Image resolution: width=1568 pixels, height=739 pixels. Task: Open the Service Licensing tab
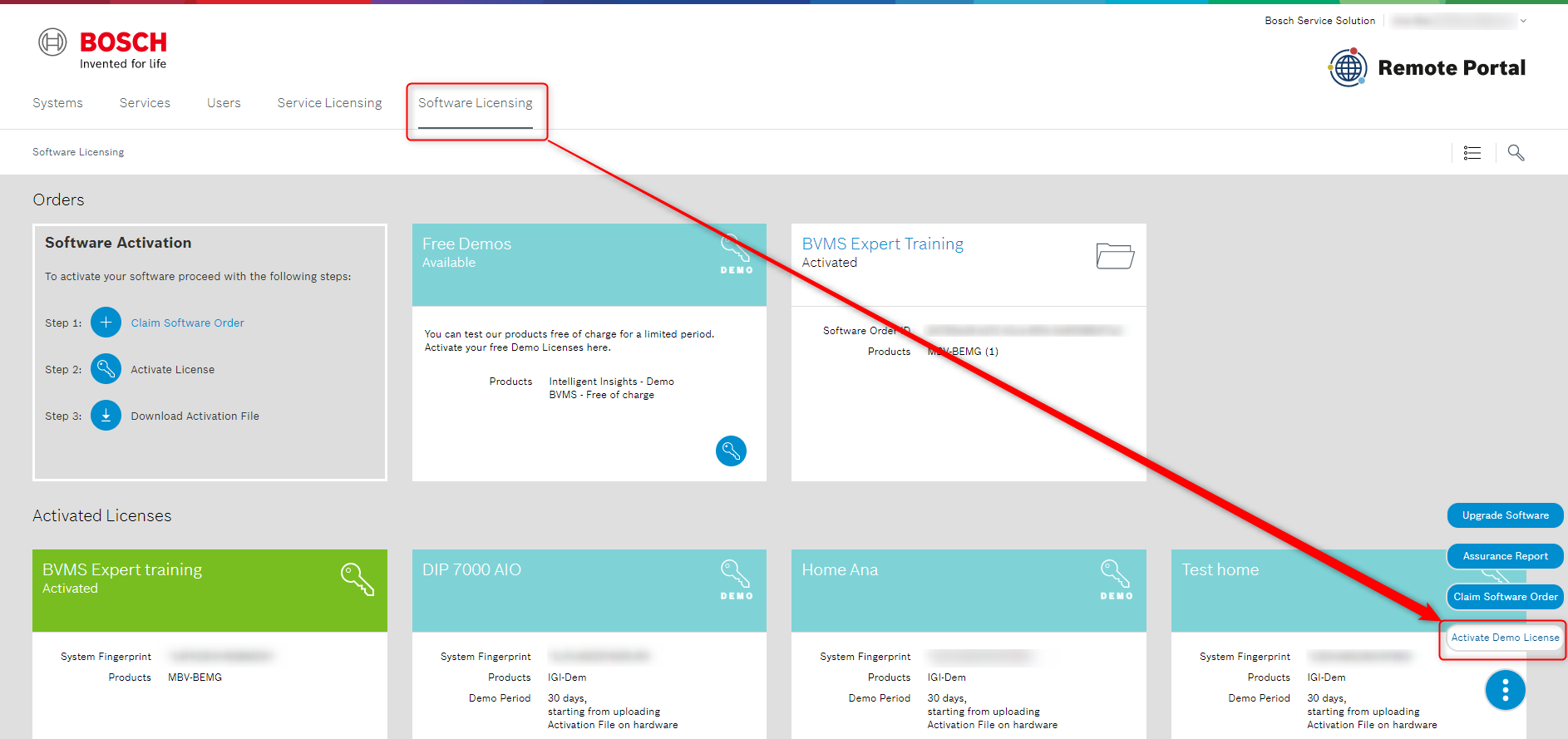tap(329, 103)
